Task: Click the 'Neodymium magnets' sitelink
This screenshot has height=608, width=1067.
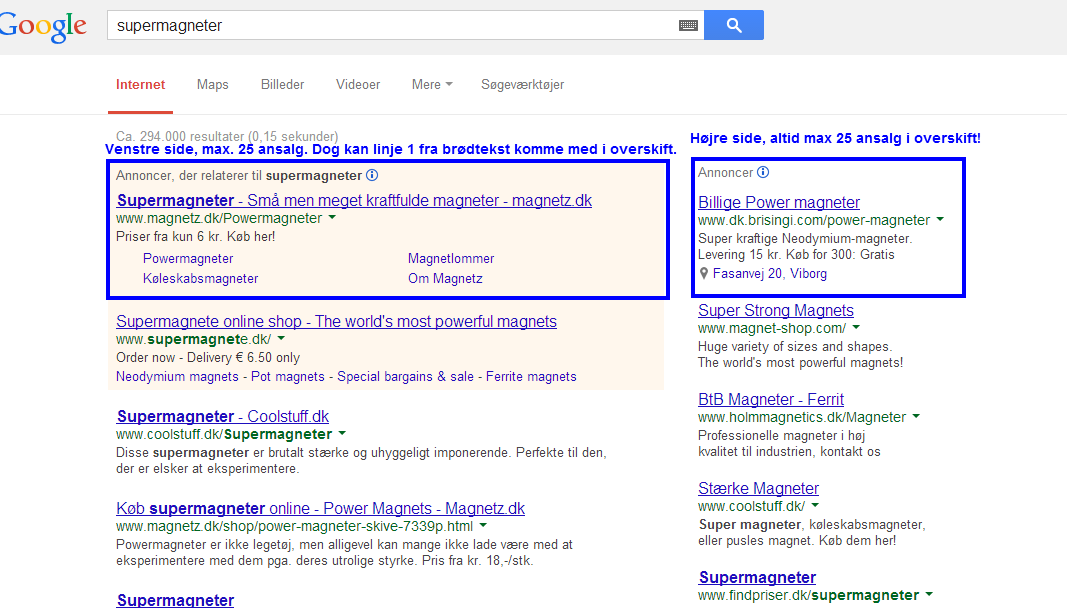Action: click(177, 377)
